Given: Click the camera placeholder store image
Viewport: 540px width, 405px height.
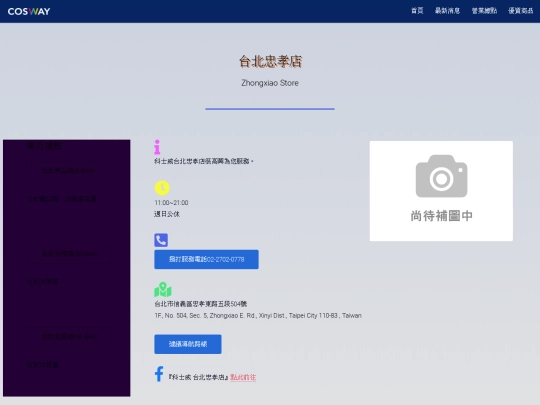Looking at the screenshot, I should (x=441, y=191).
